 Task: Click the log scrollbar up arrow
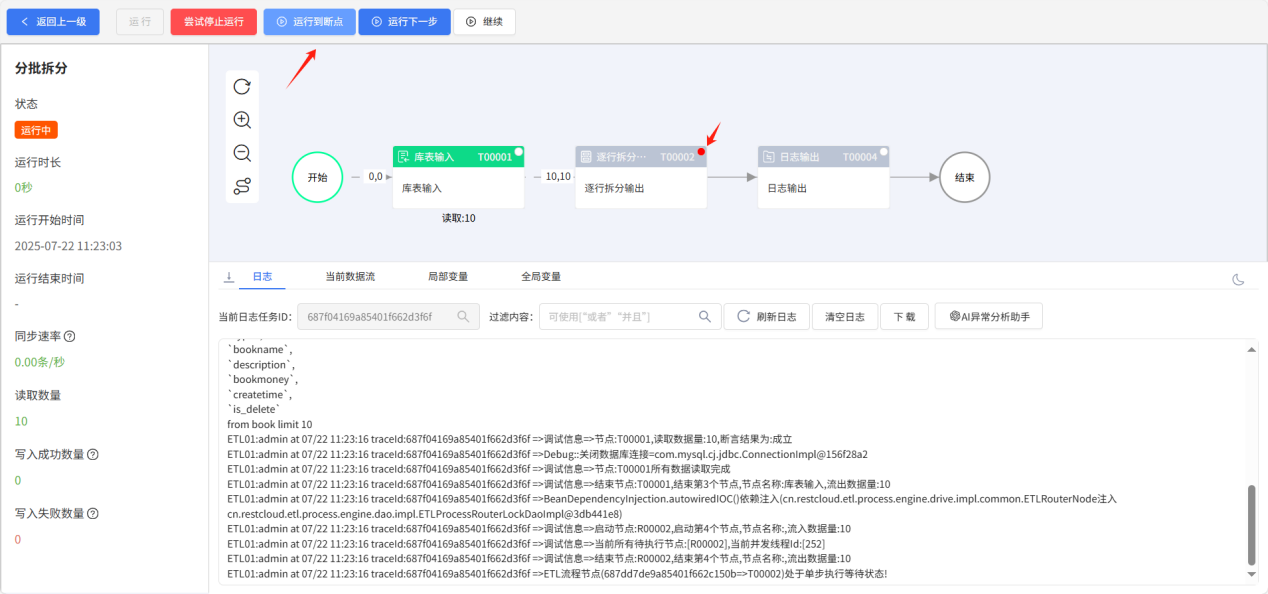[1250, 350]
